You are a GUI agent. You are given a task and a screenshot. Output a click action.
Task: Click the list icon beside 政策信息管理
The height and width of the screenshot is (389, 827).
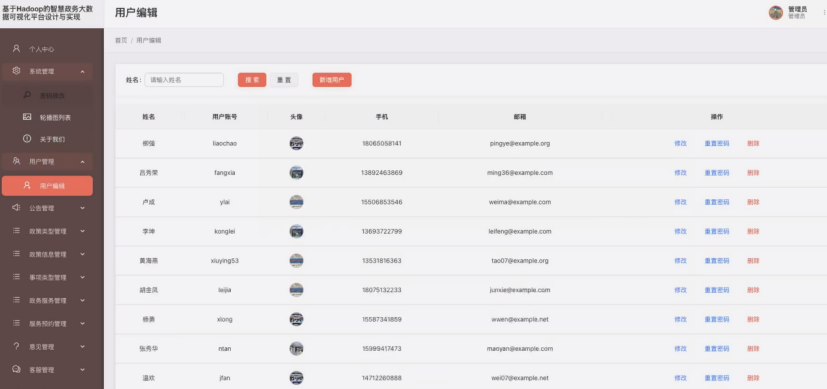16,254
